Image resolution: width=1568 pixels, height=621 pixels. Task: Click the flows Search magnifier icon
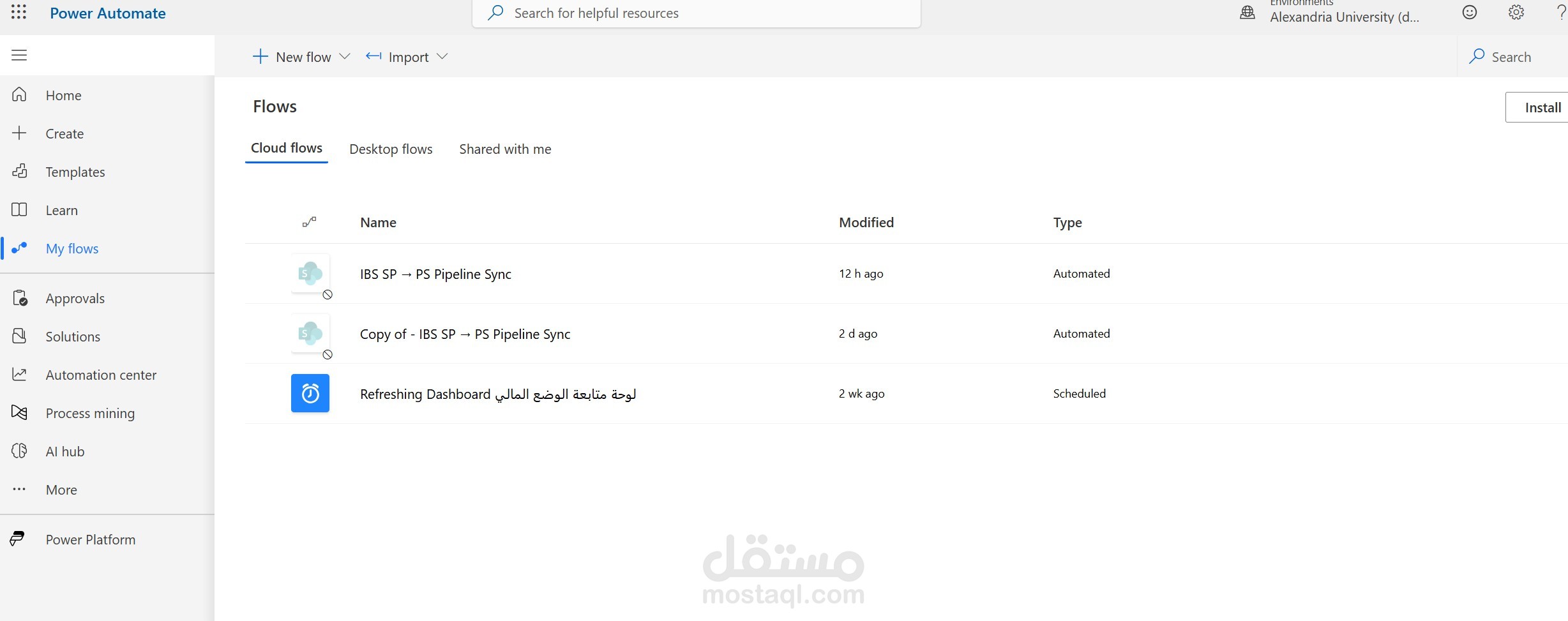pos(1477,57)
